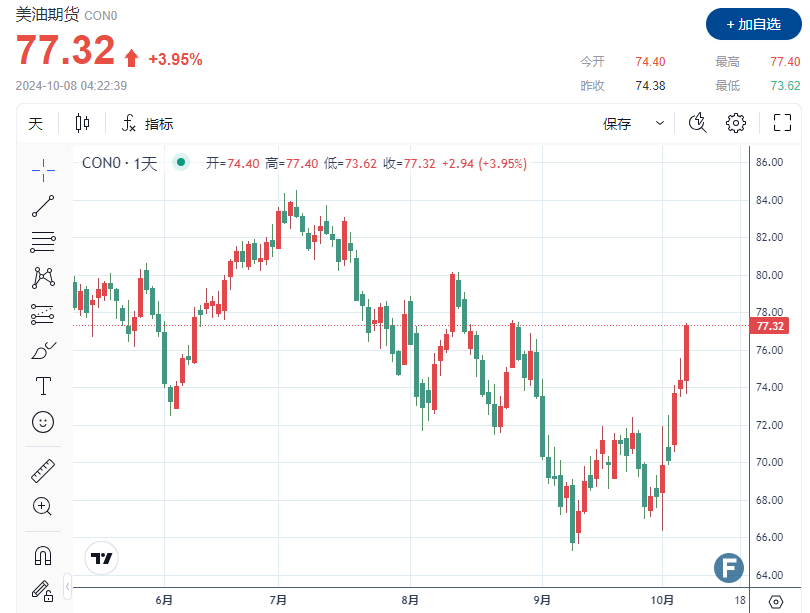Screen dimensions: 810x613
Task: Toggle lock all drawing tools
Action: coord(43,590)
